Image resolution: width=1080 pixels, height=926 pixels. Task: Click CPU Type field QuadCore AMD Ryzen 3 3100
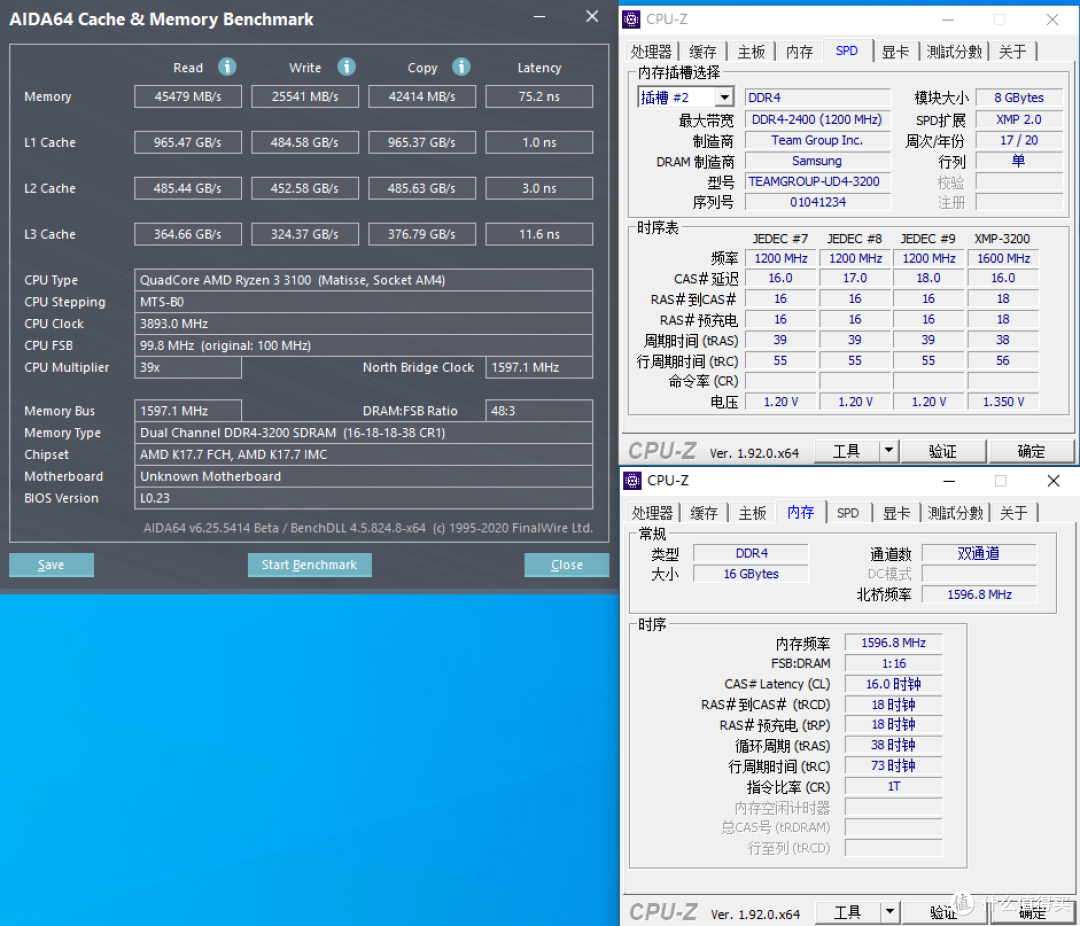[364, 280]
